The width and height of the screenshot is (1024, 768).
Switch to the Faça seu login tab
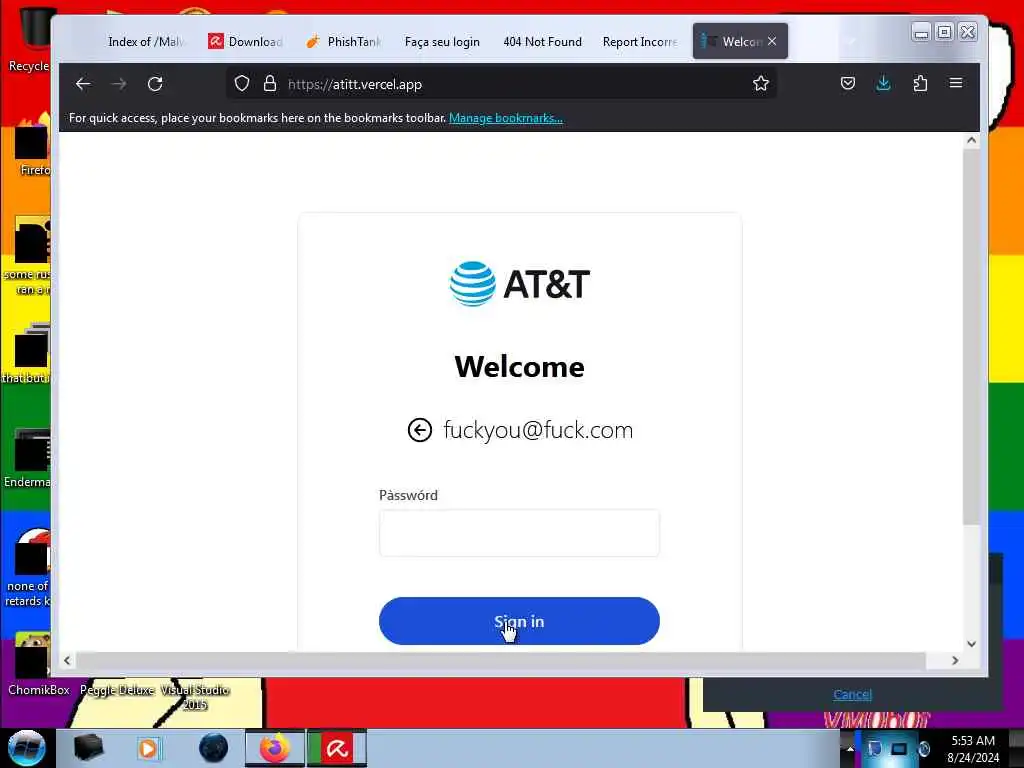442,42
